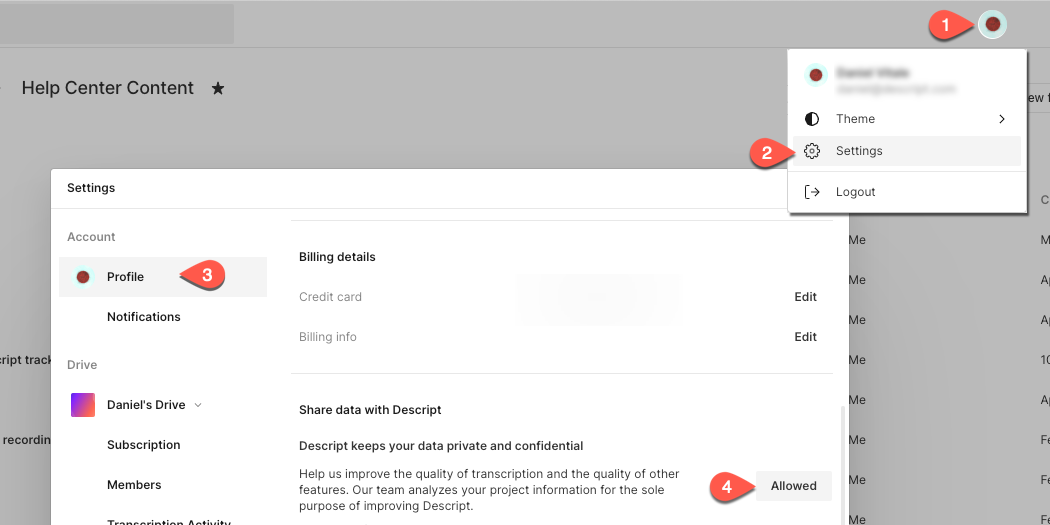Select the Profile settings tab
The height and width of the screenshot is (525, 1050).
click(x=126, y=277)
